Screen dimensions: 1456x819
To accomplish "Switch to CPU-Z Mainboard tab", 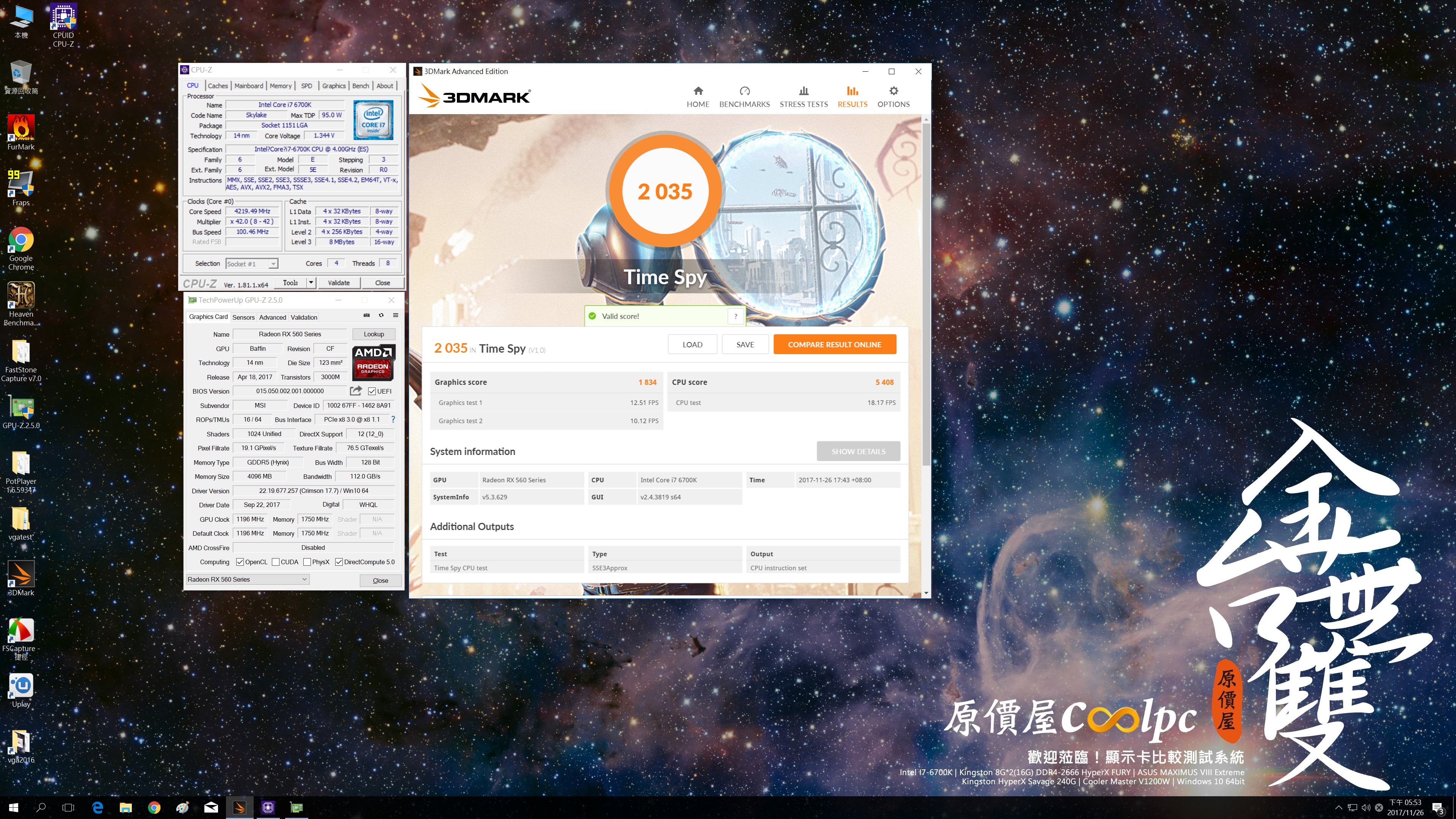I will click(249, 86).
